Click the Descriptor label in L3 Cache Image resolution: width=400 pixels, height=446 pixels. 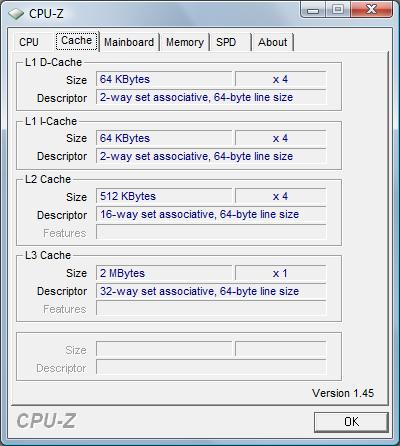tap(62, 291)
